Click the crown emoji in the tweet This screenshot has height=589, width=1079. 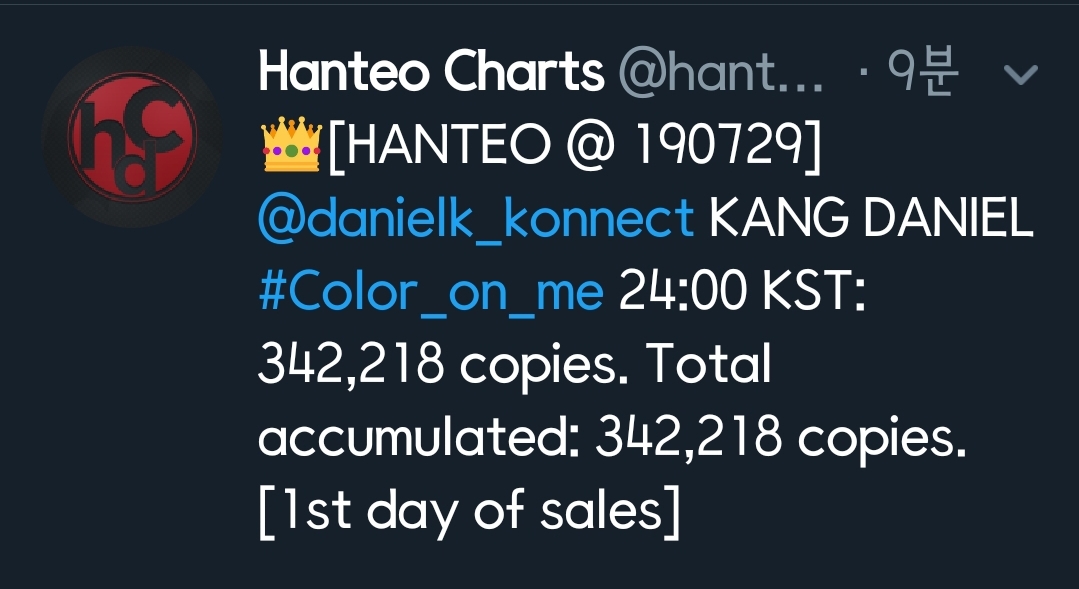point(290,148)
